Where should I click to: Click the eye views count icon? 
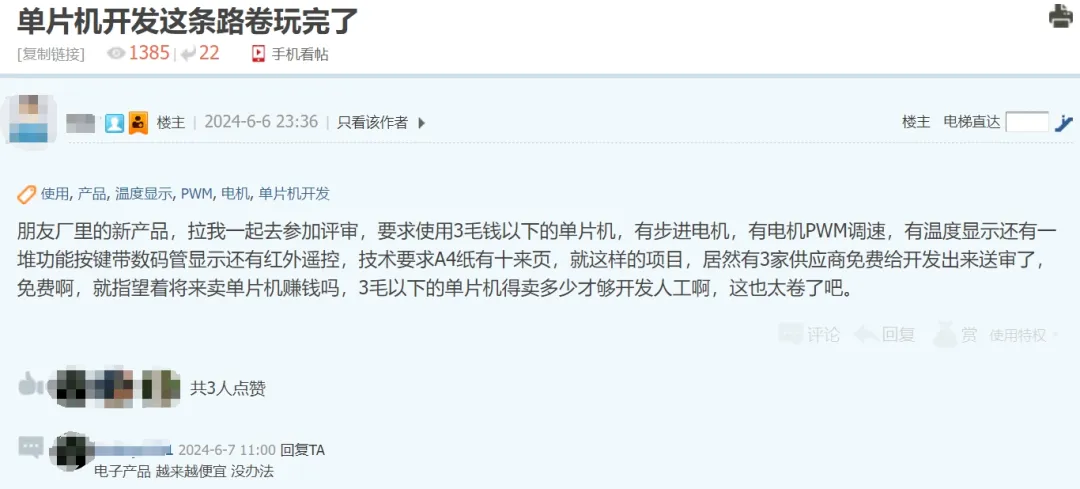116,54
